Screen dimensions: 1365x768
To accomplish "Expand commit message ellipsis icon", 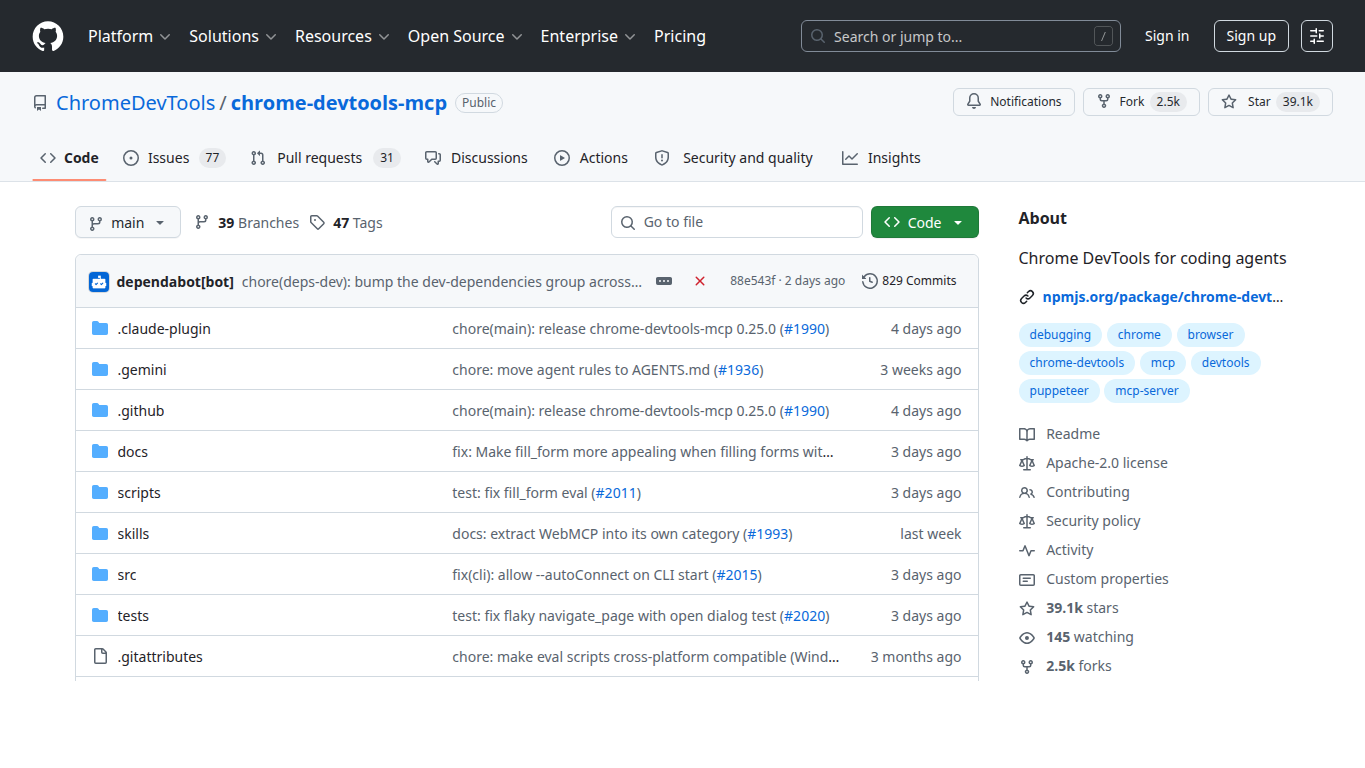I will point(664,281).
